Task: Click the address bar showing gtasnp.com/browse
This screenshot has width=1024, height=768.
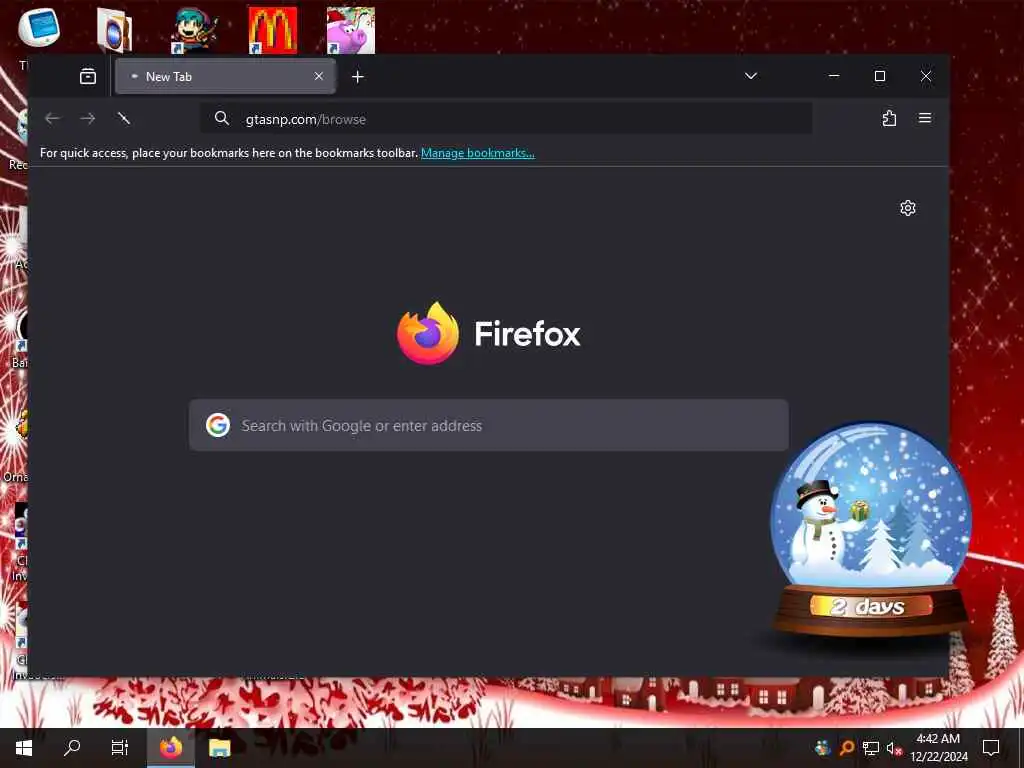Action: pyautogui.click(x=506, y=119)
